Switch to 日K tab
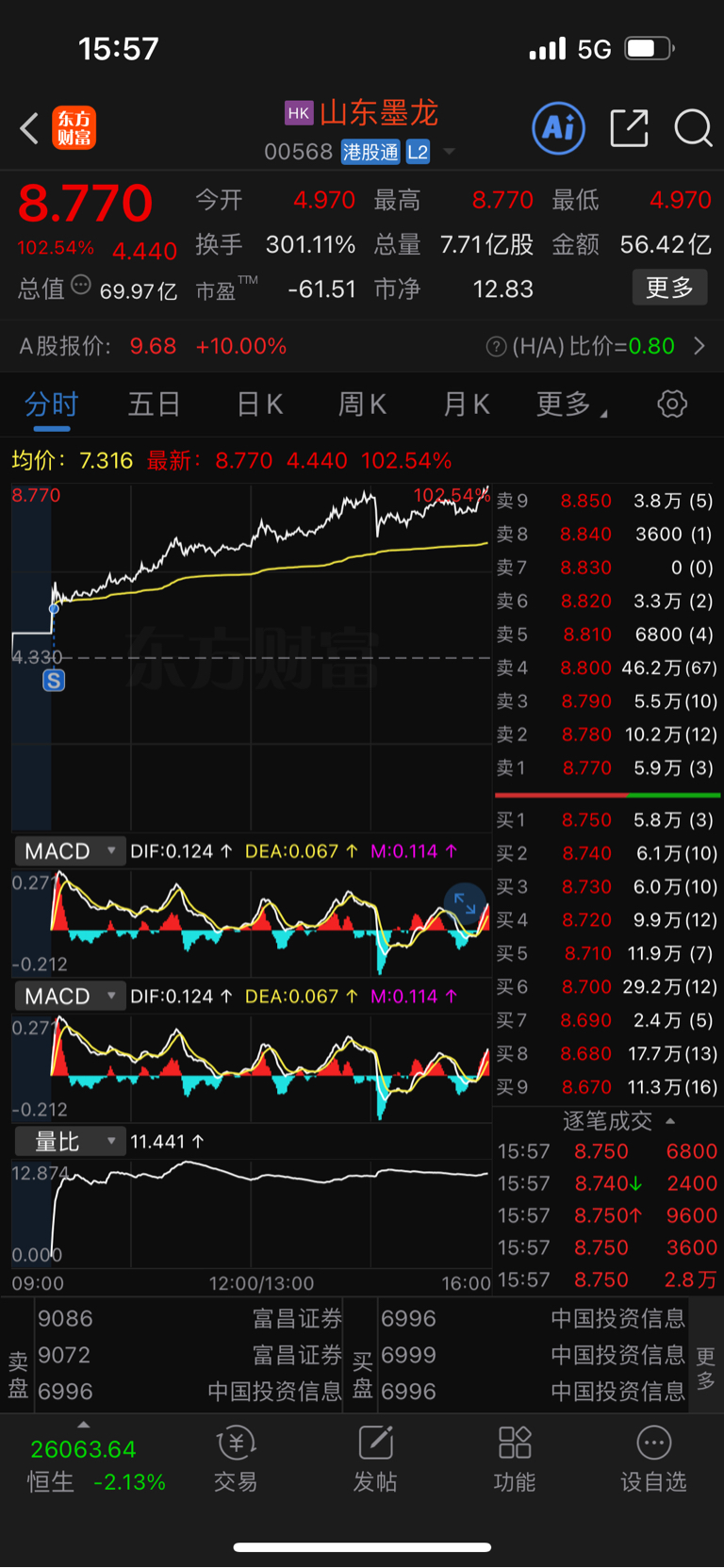Screen dimensions: 724x1568 [x=260, y=404]
